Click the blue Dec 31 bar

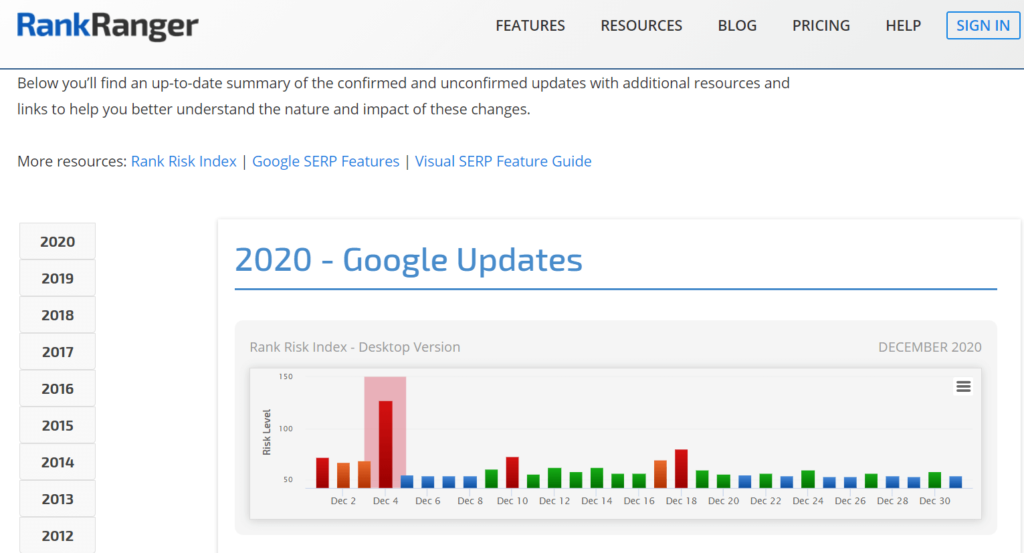click(x=955, y=482)
